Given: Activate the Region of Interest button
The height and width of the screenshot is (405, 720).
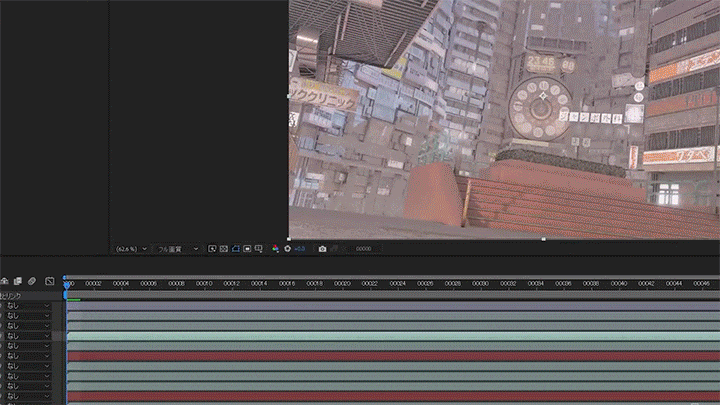Looking at the screenshot, I should point(247,248).
